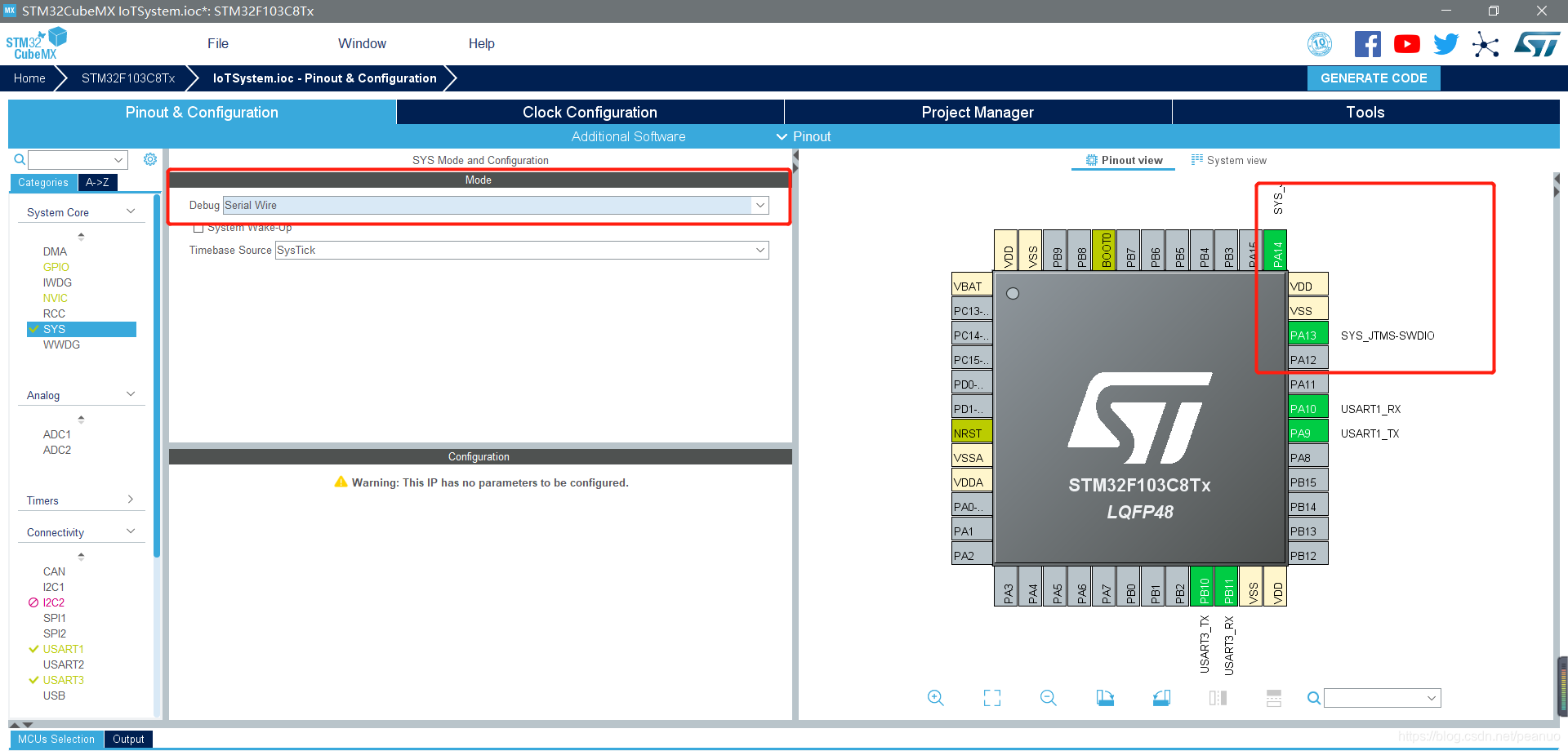Open the MCUs Selection tab
1568x751 pixels.
click(56, 739)
